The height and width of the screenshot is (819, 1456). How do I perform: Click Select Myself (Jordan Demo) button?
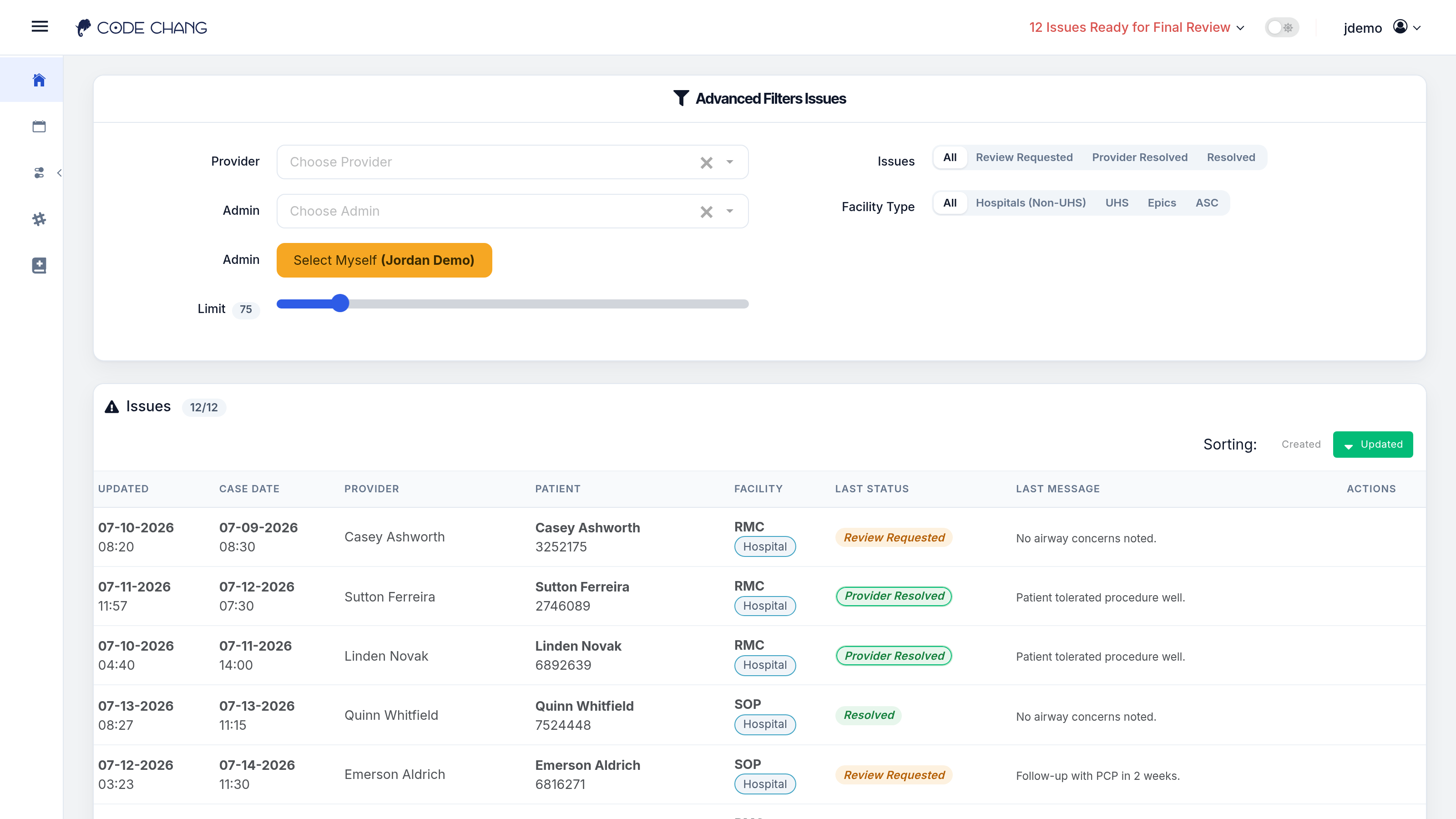click(384, 260)
